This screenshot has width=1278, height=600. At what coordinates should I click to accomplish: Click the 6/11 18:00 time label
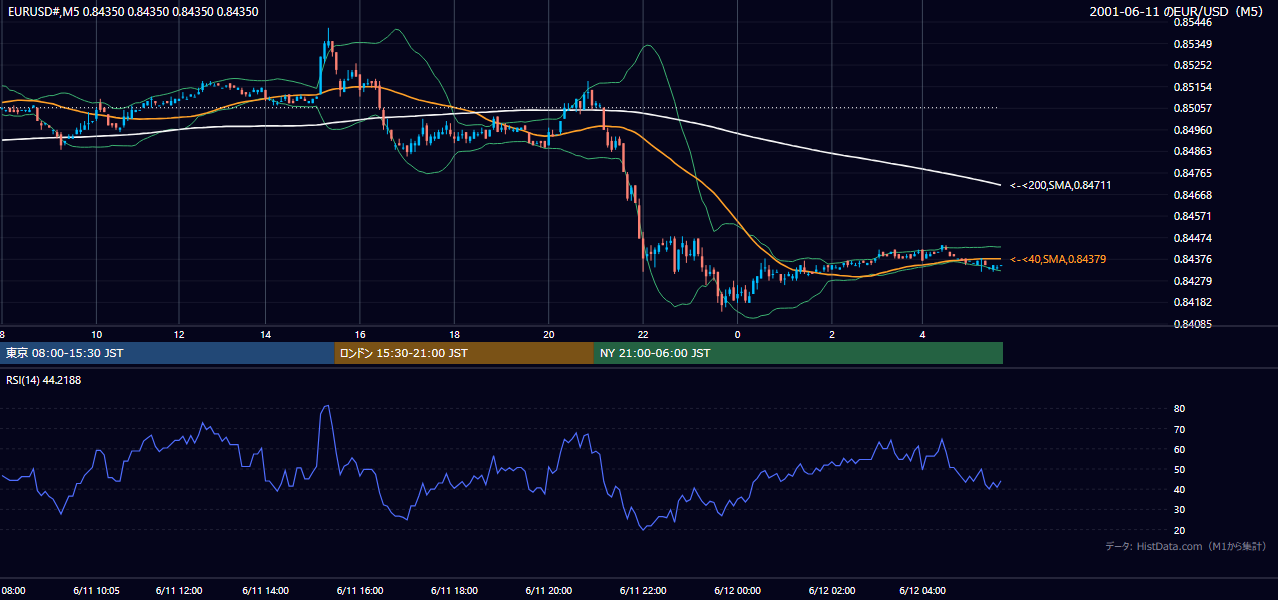coord(454,590)
